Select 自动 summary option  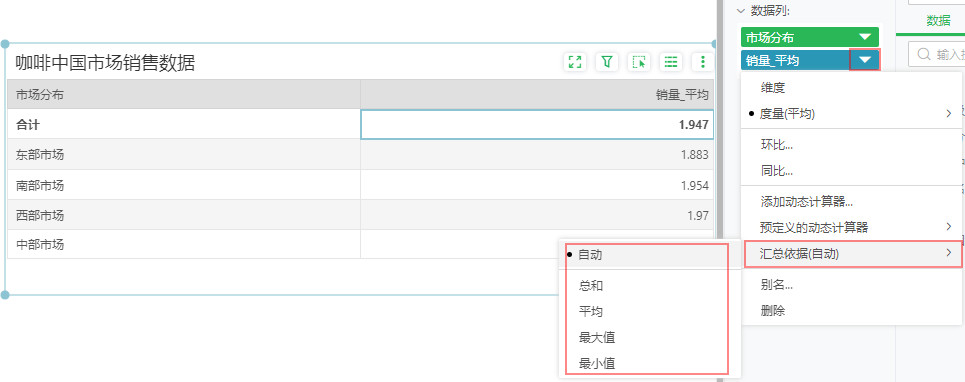[650, 255]
